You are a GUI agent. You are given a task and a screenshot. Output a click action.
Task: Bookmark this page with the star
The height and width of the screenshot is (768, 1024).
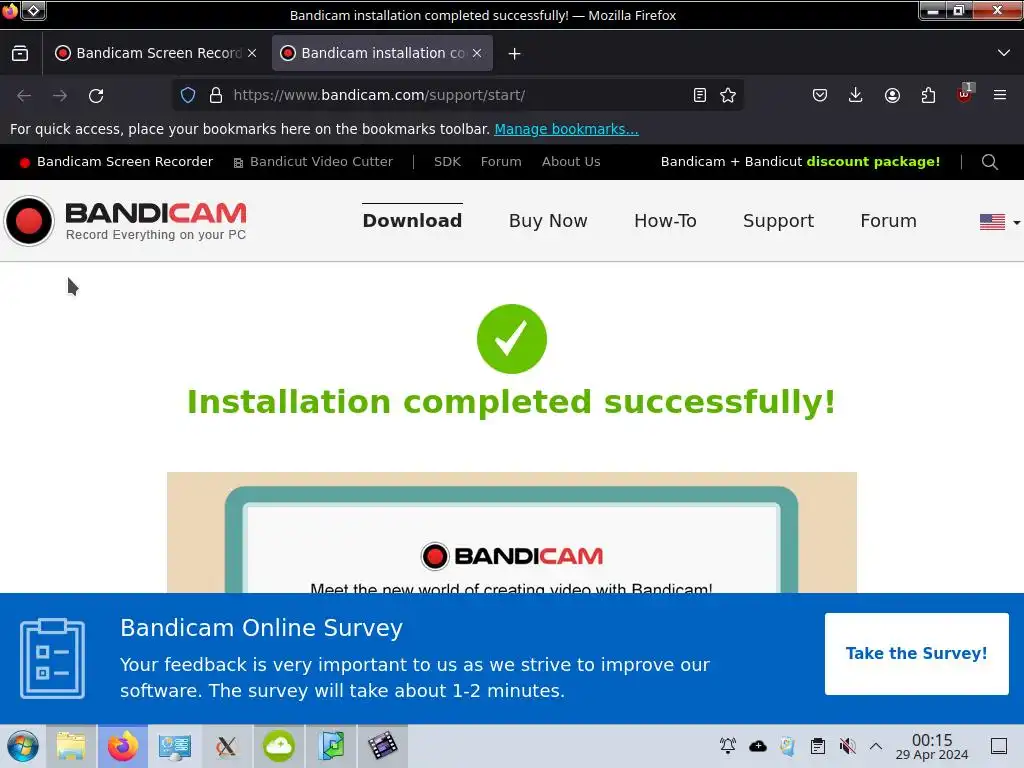[728, 95]
